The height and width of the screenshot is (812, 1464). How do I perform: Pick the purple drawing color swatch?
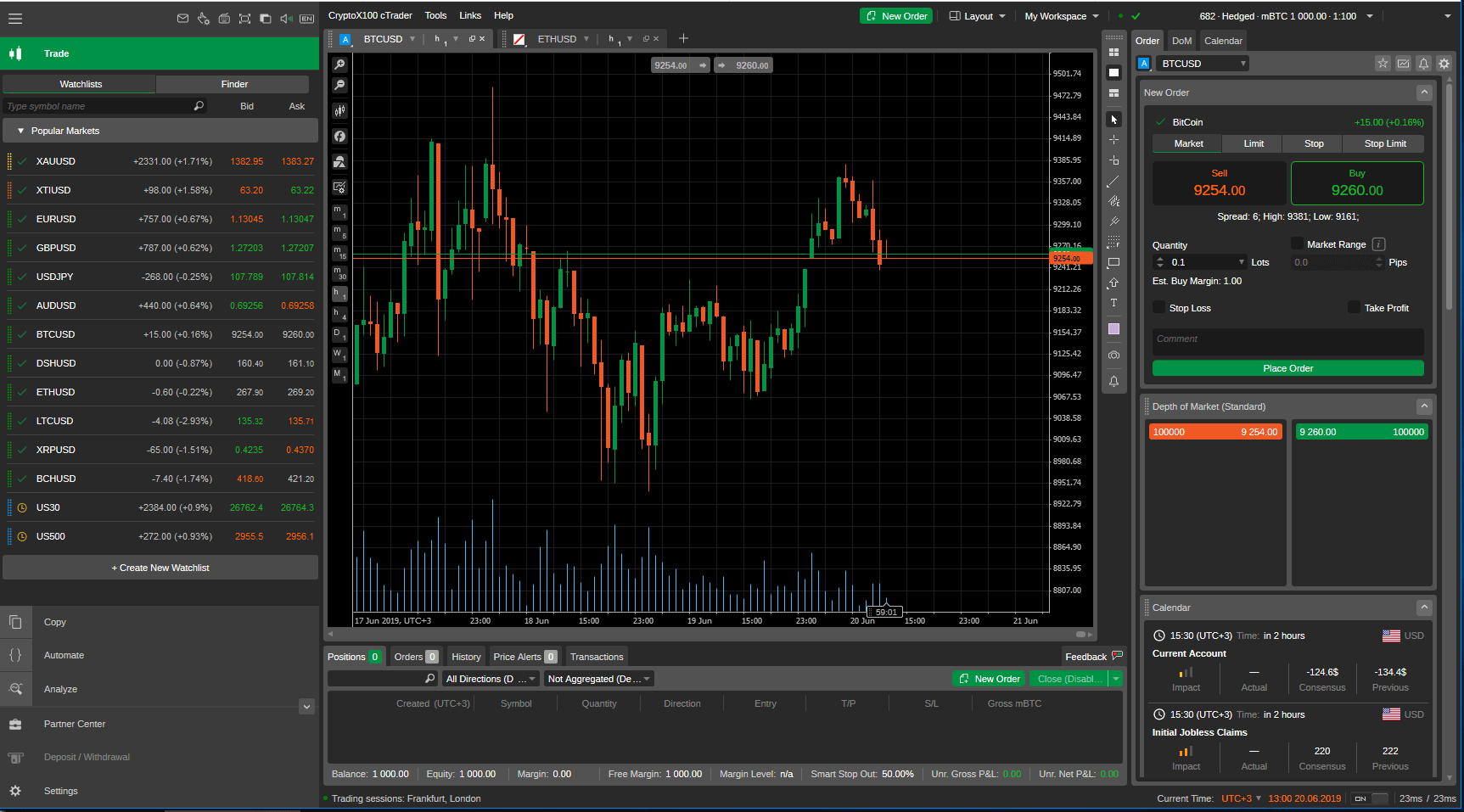[x=1113, y=329]
